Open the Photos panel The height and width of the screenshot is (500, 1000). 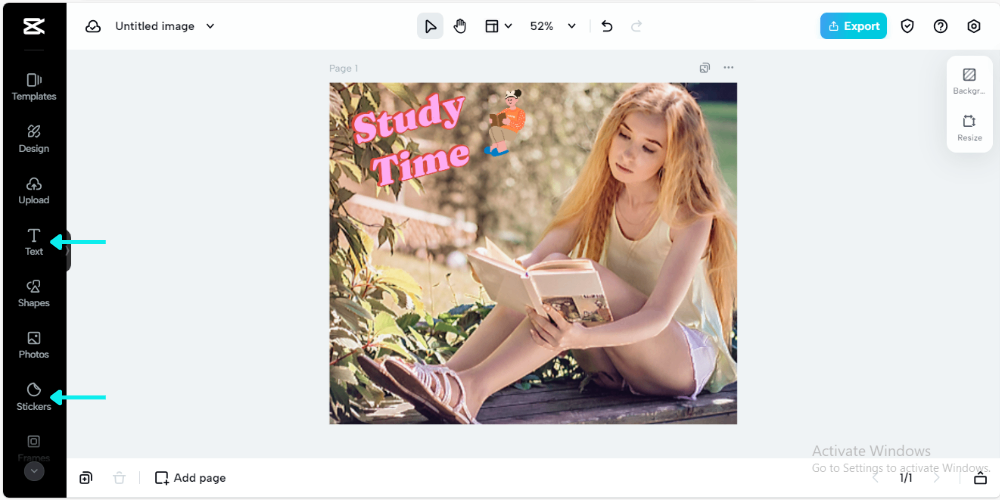[x=34, y=345]
